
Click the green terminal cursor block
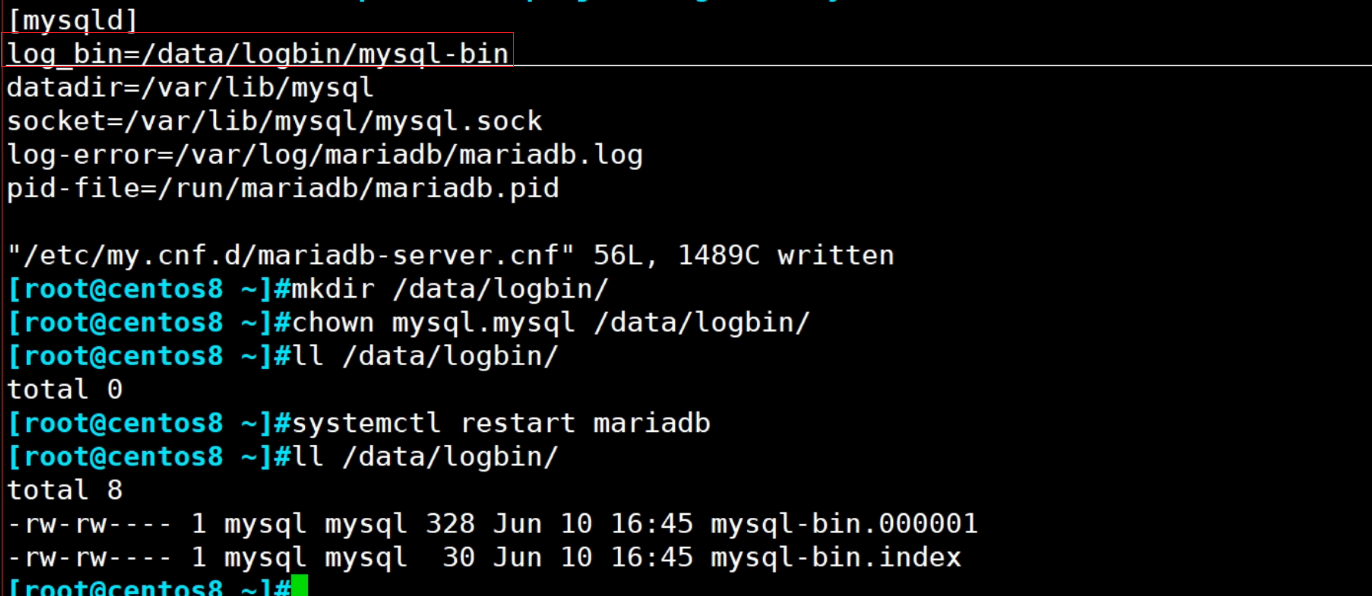[299, 587]
